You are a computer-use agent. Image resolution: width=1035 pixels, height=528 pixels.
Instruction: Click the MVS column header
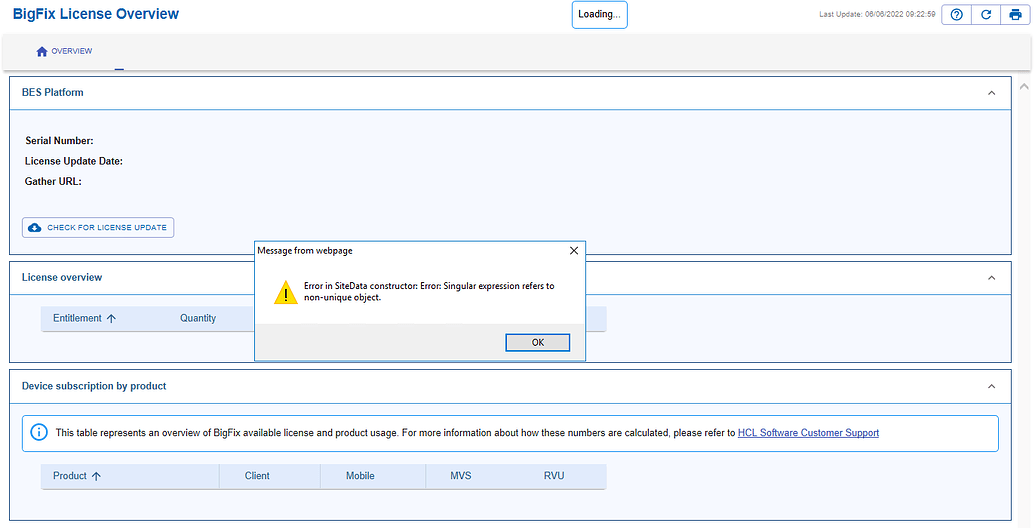tap(461, 476)
